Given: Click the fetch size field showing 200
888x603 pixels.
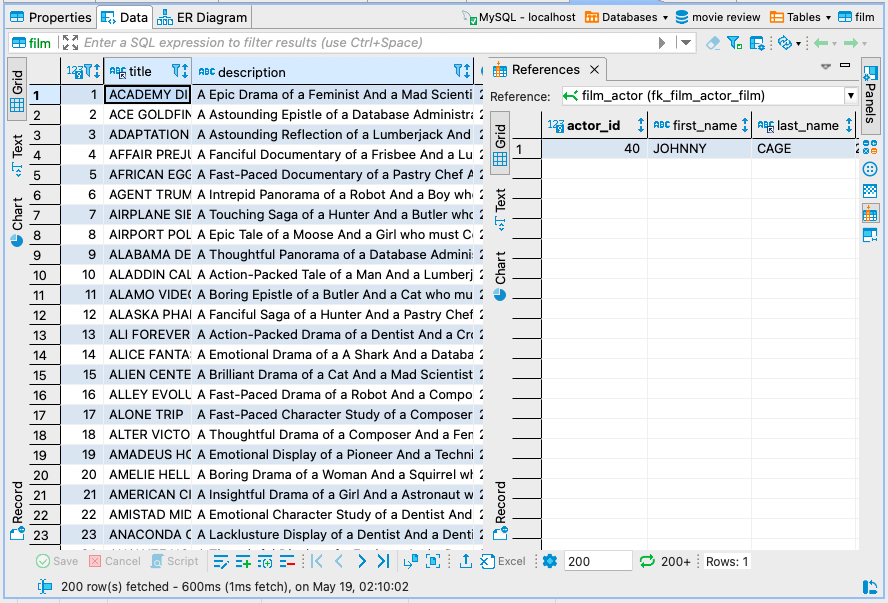Looking at the screenshot, I should [x=597, y=561].
